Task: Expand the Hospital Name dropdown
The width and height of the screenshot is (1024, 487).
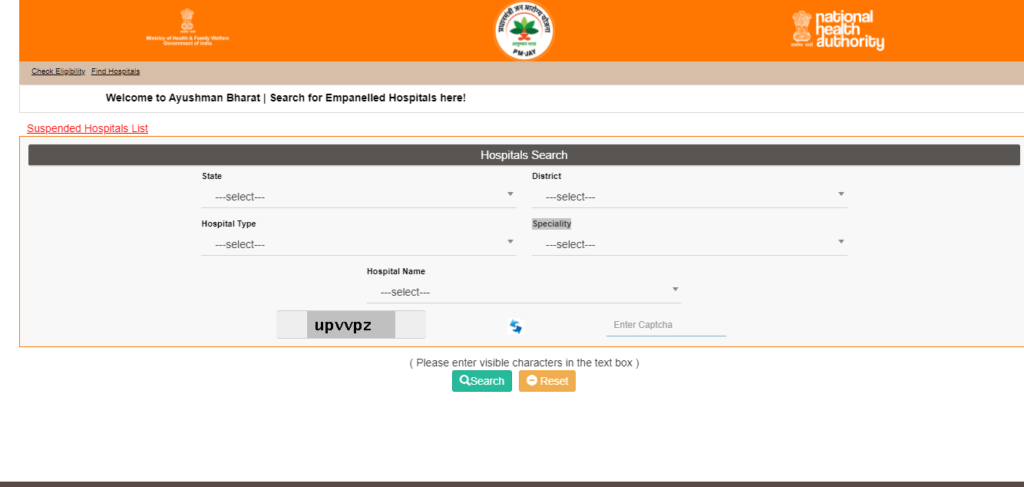Action: click(524, 292)
